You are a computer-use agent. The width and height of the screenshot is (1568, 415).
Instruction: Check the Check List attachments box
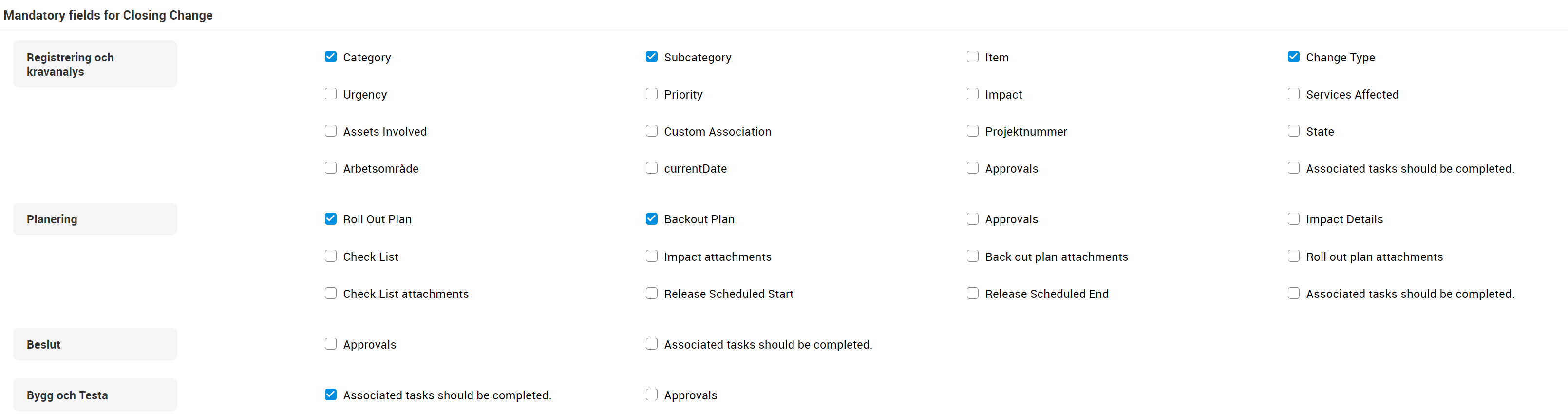[331, 294]
